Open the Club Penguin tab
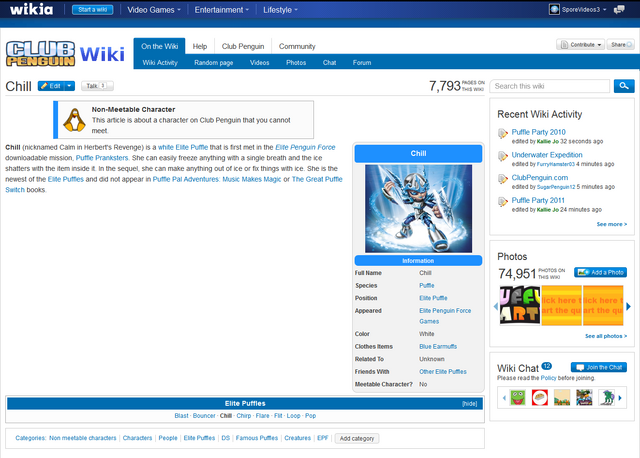The height and width of the screenshot is (458, 640). 243,46
